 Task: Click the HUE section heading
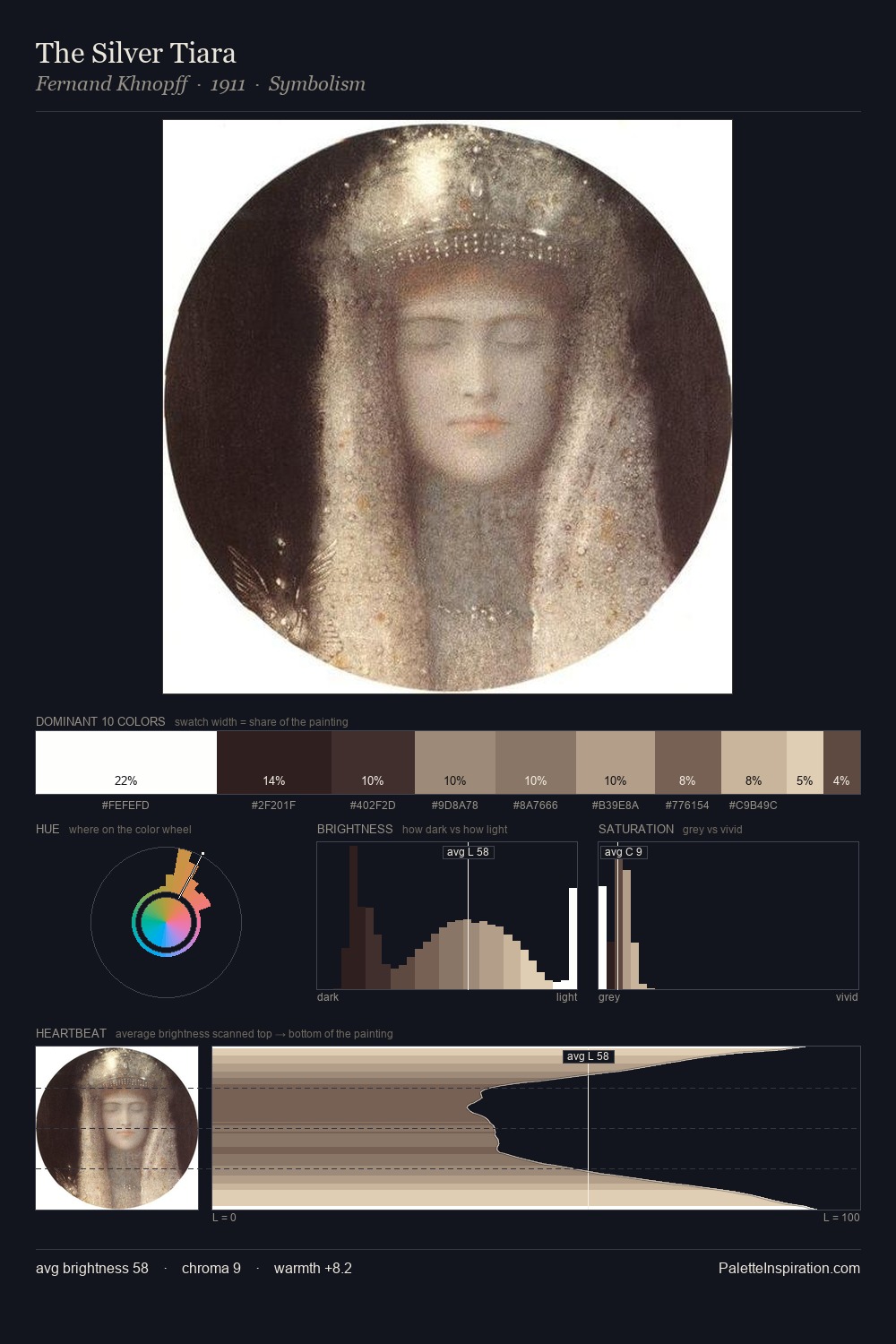click(x=47, y=829)
